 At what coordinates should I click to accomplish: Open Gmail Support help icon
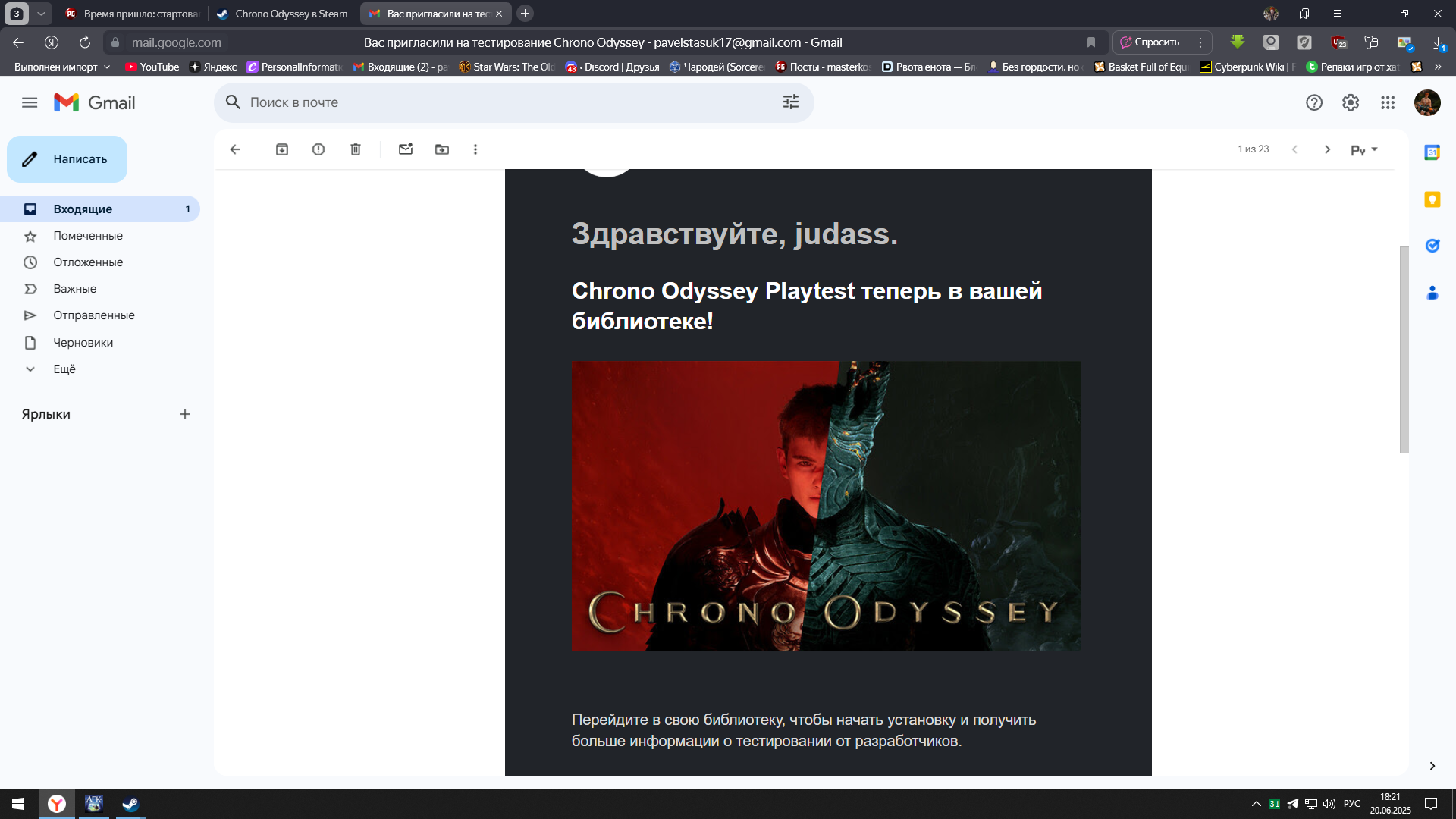pyautogui.click(x=1314, y=102)
